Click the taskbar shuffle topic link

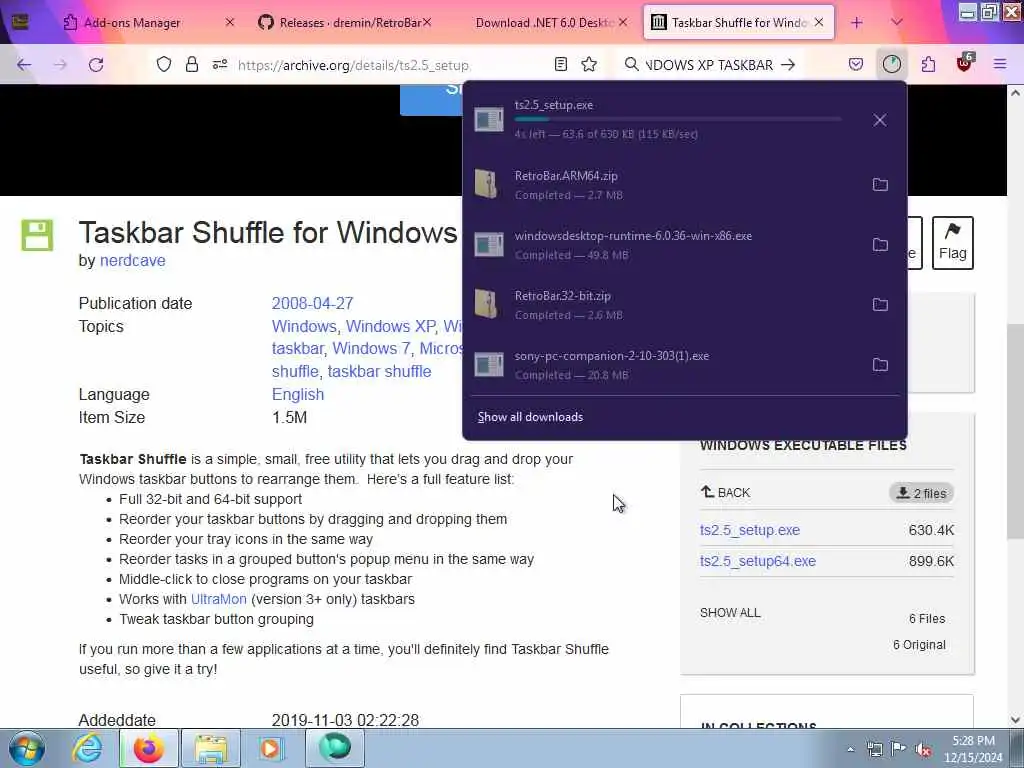click(379, 372)
